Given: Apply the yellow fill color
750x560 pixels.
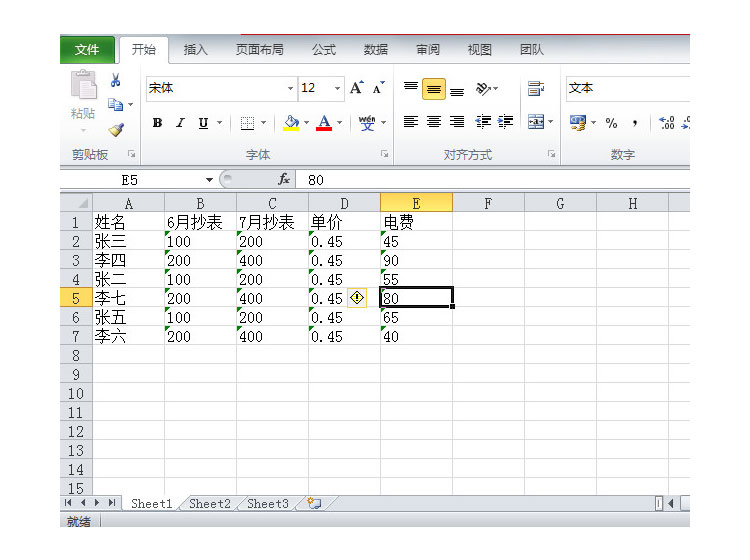Looking at the screenshot, I should tap(291, 123).
